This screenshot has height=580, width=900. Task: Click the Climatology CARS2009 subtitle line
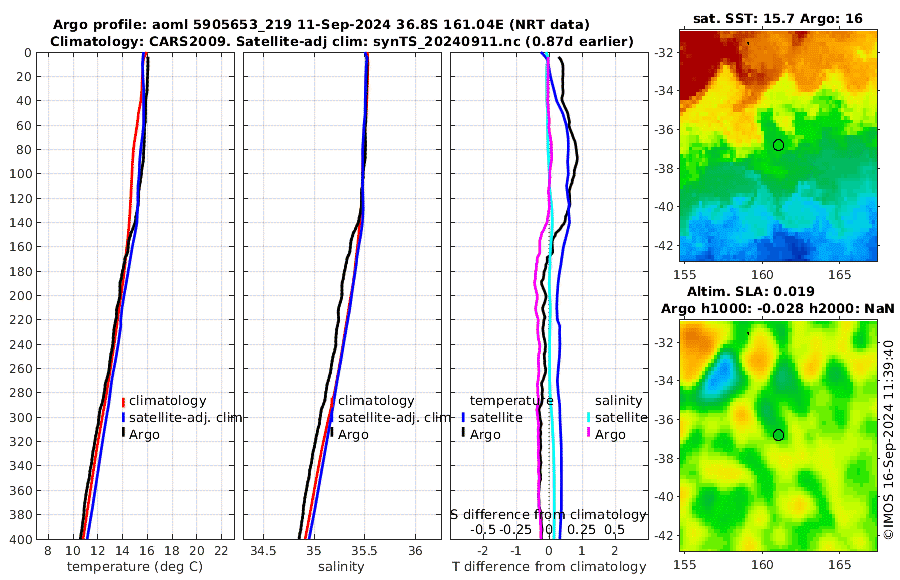[x=342, y=41]
